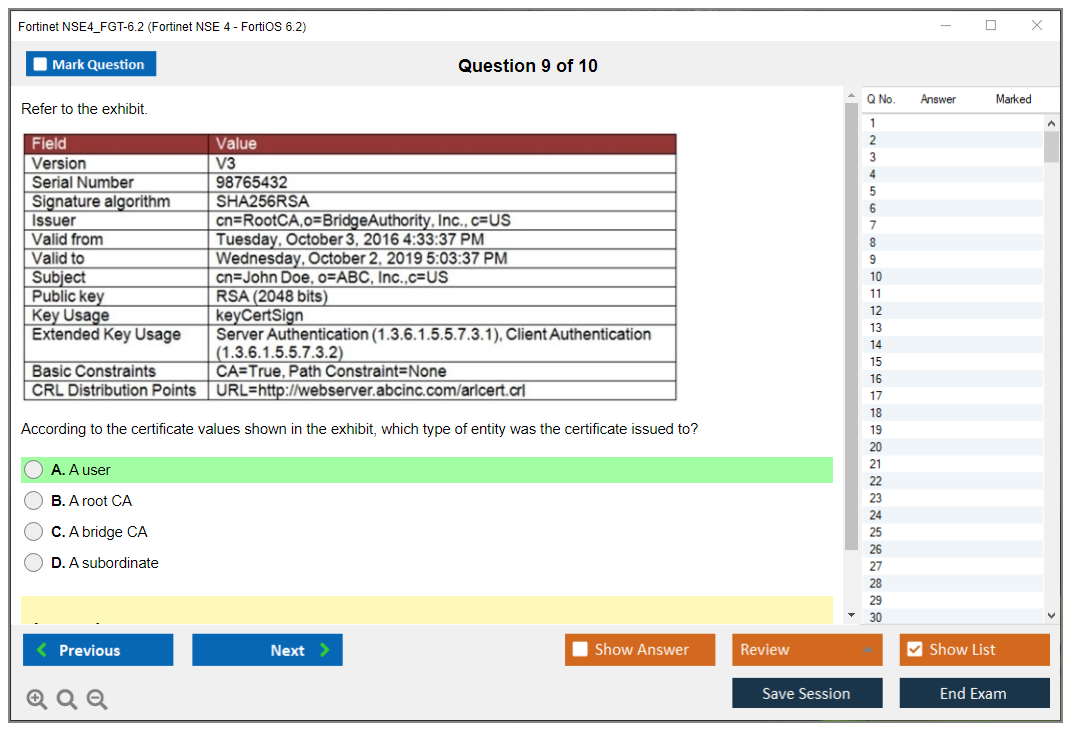Open the Review dropdown menu
The height and width of the screenshot is (735, 1075).
806,650
